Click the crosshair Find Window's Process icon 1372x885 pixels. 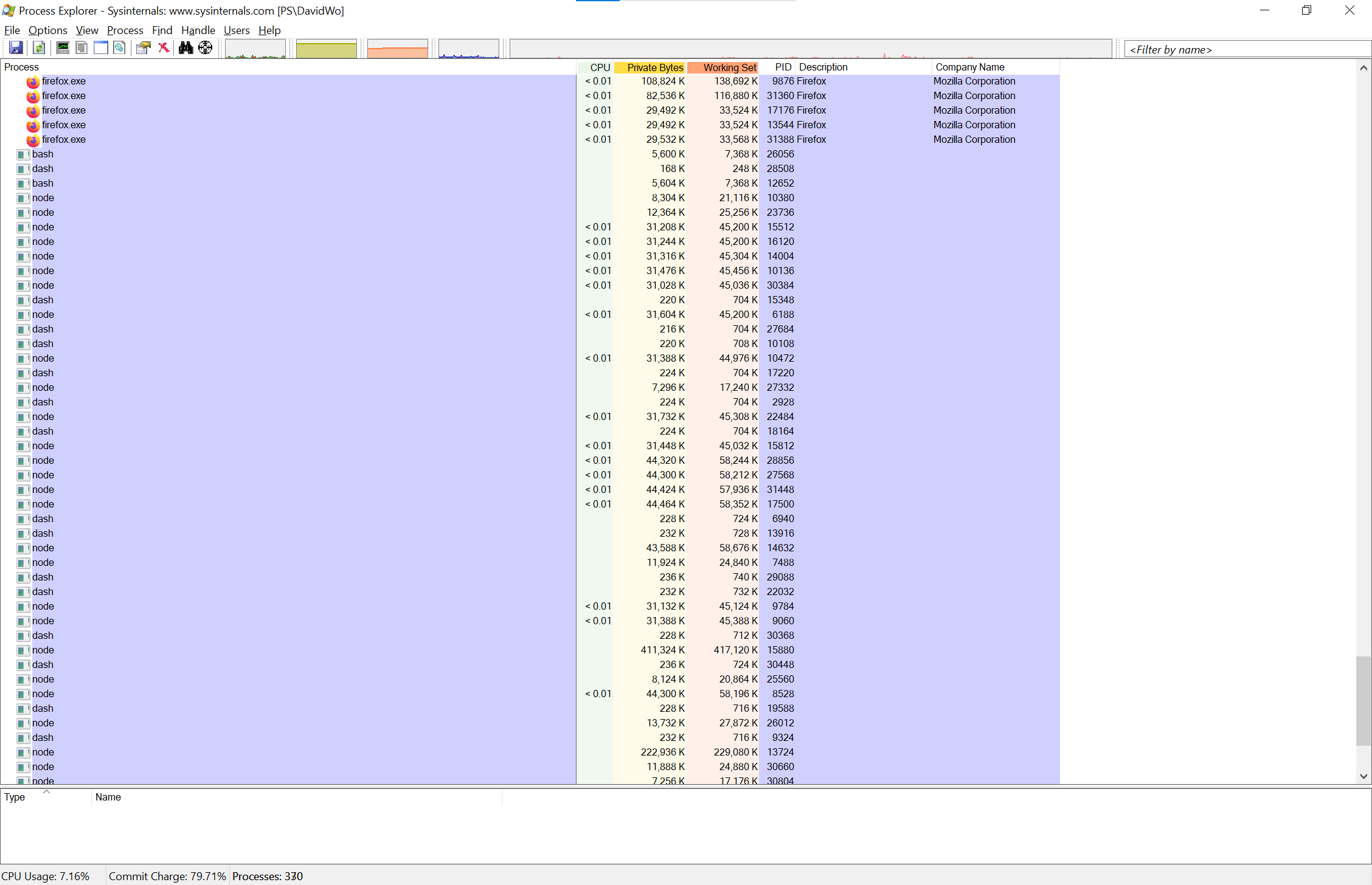(x=206, y=48)
